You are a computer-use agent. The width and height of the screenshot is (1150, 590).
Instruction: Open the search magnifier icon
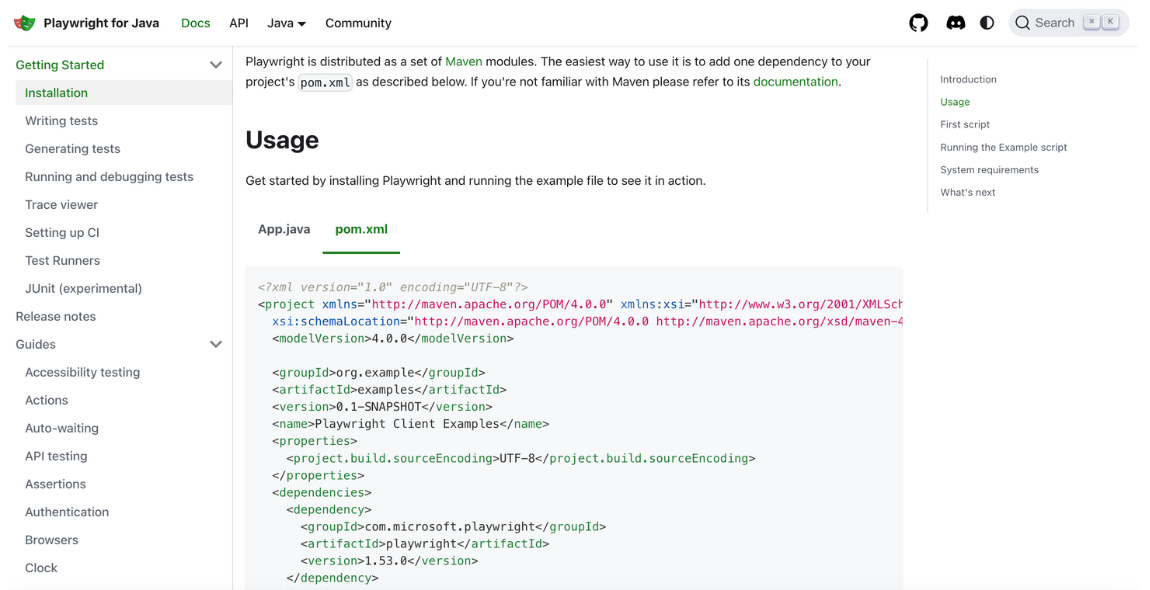pos(1025,22)
